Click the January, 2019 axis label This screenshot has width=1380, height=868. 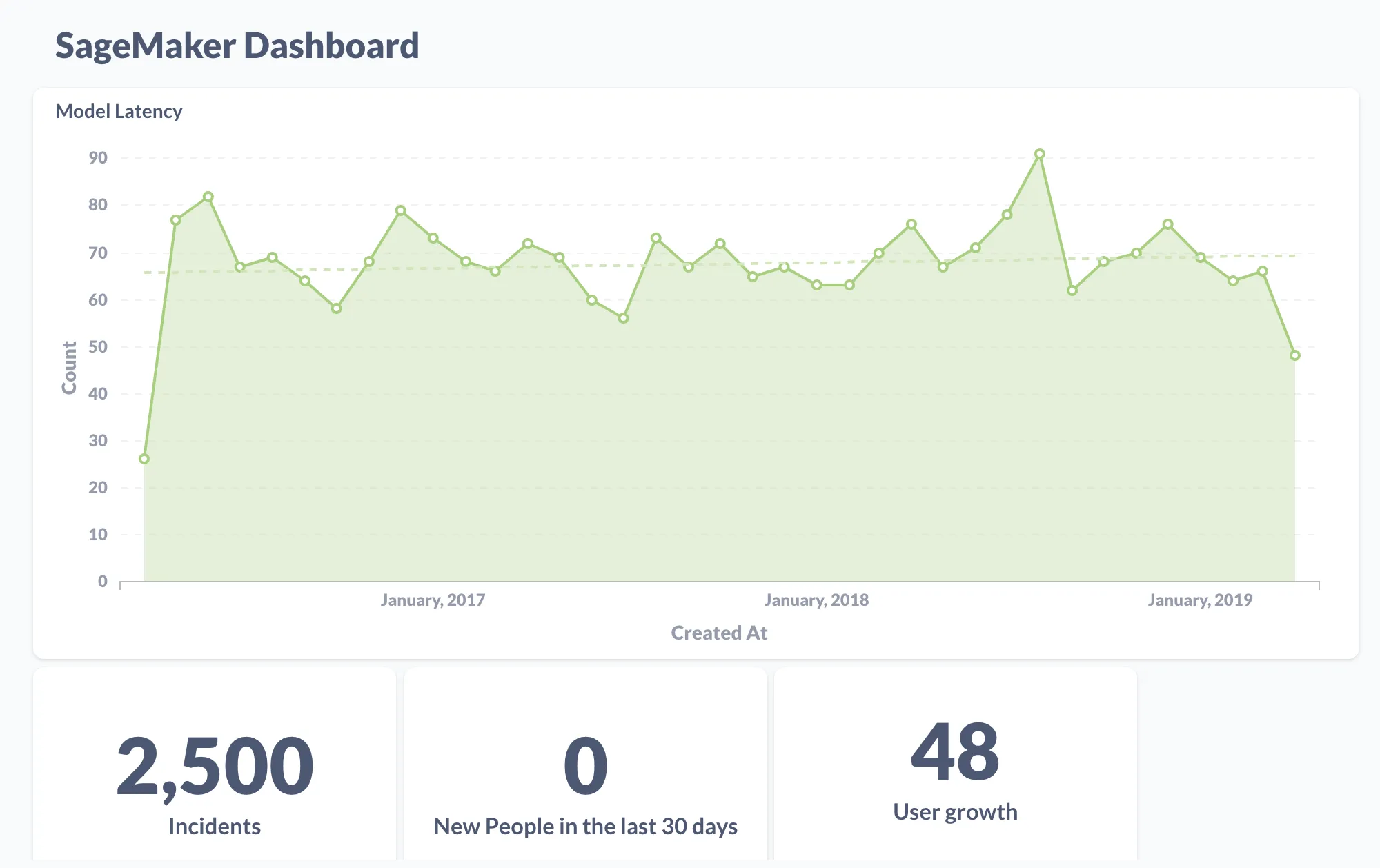tap(1200, 600)
